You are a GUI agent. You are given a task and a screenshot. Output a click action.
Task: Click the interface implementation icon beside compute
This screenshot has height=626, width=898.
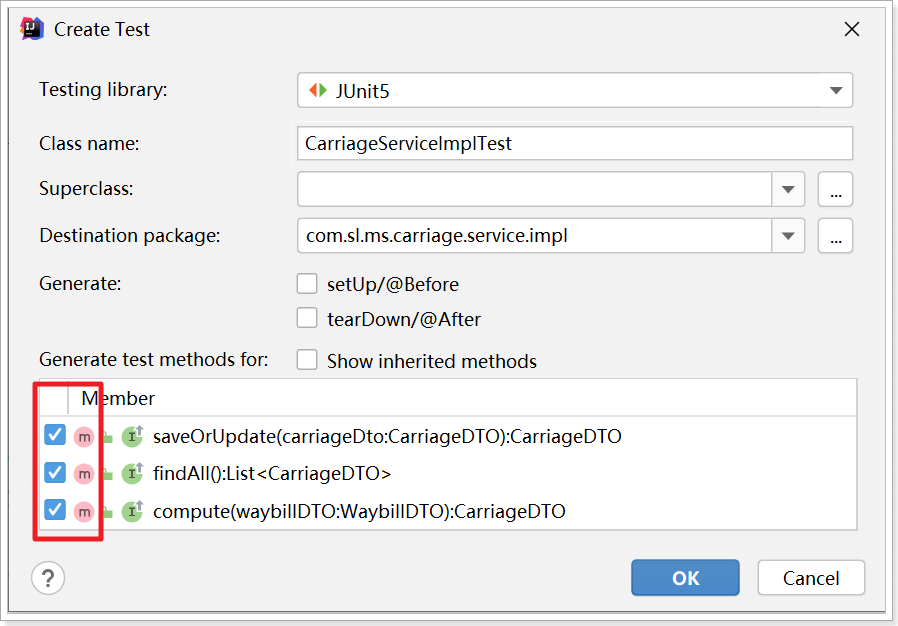tap(133, 512)
